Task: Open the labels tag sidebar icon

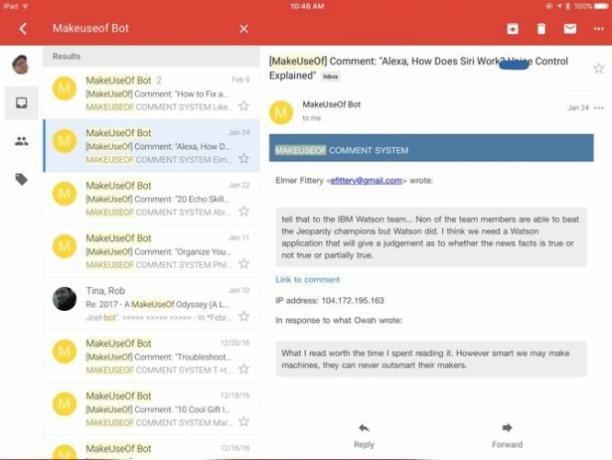Action: pos(21,179)
